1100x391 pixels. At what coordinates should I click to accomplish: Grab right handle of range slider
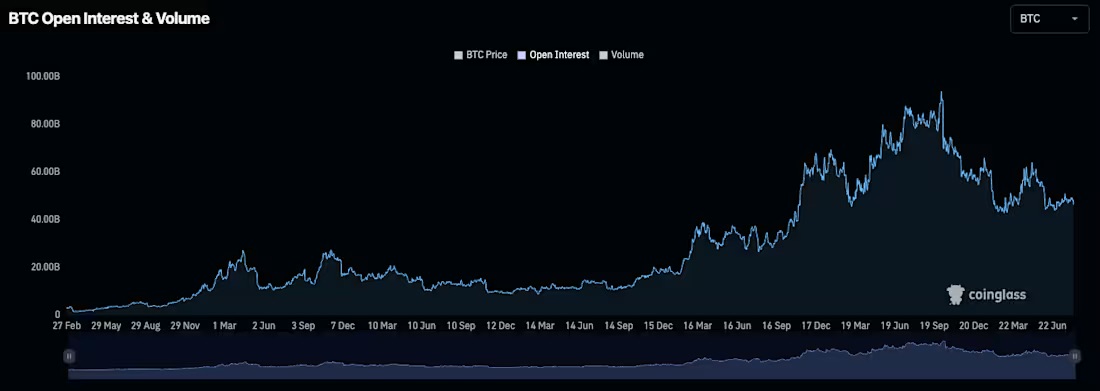coord(1075,356)
